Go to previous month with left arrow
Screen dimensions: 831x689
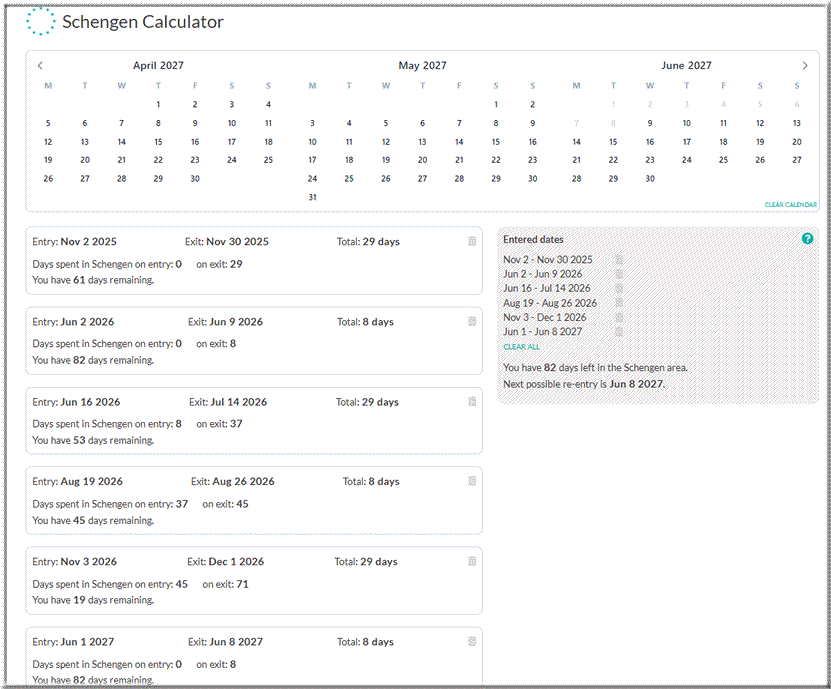pyautogui.click(x=40, y=66)
